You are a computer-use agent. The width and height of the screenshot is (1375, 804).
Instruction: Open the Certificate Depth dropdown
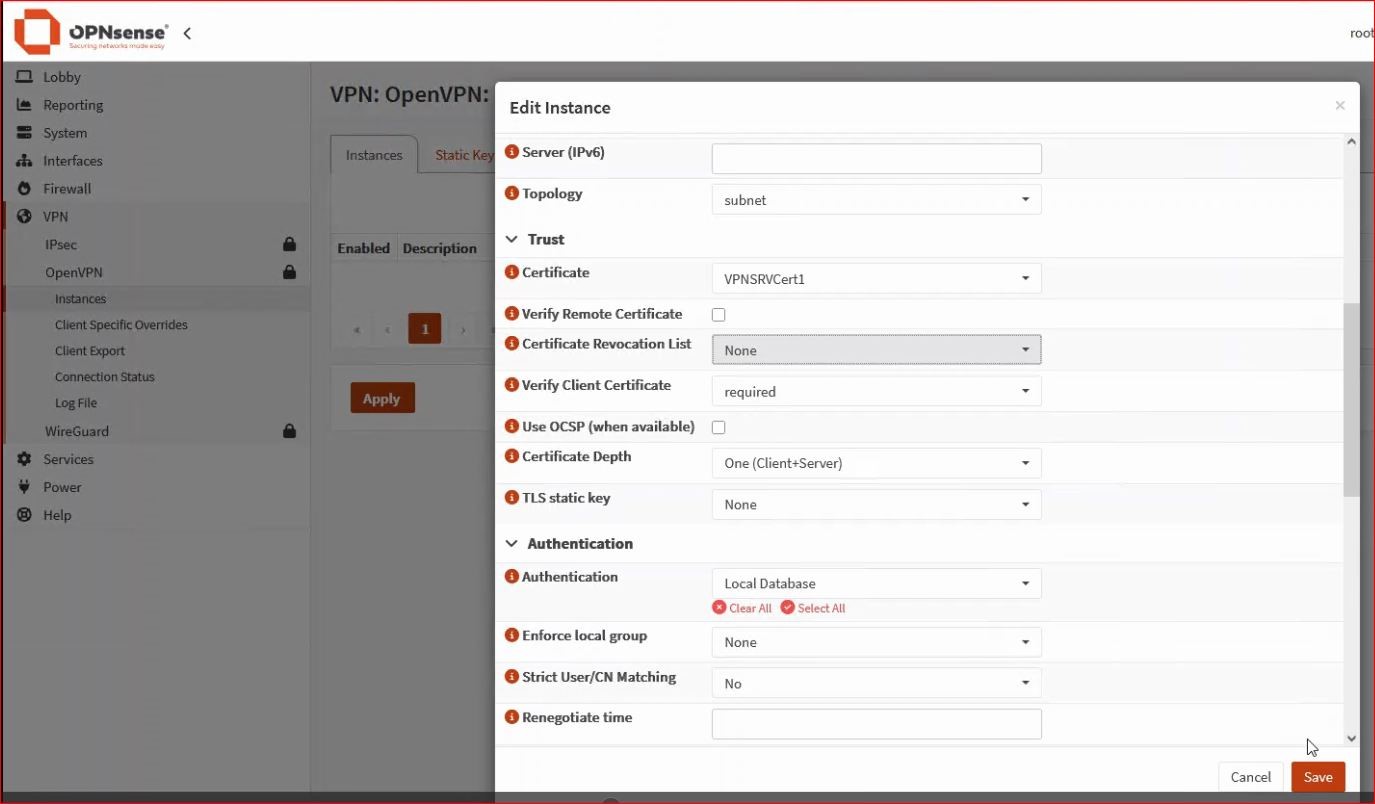click(876, 464)
